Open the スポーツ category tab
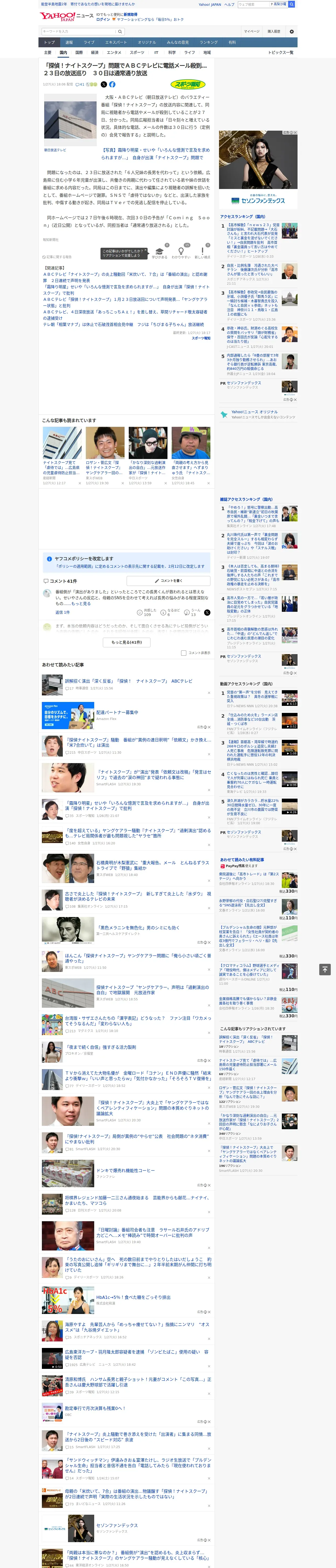This screenshot has height=1568, width=336. [137, 53]
